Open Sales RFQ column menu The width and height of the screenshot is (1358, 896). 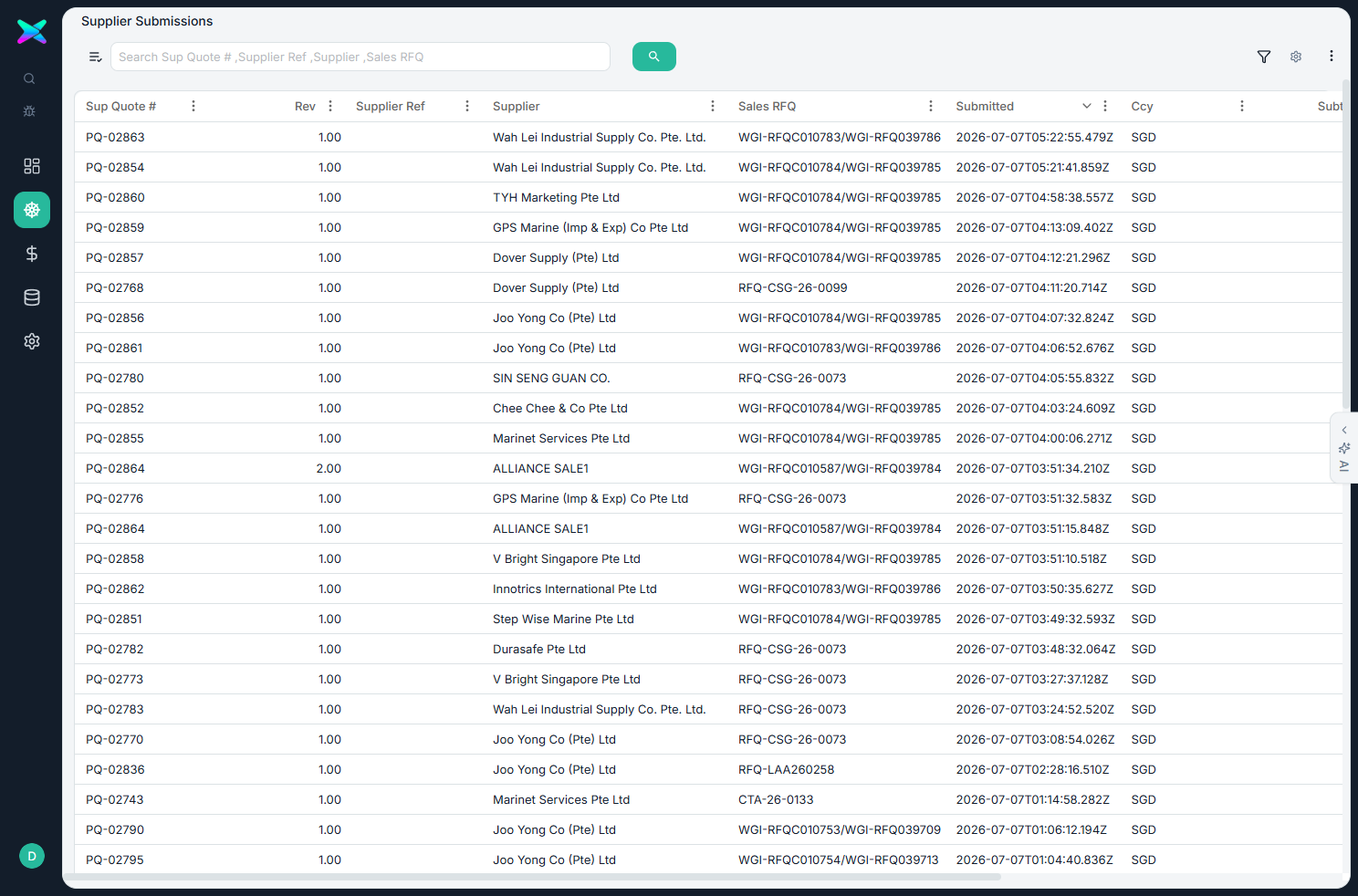pos(931,106)
